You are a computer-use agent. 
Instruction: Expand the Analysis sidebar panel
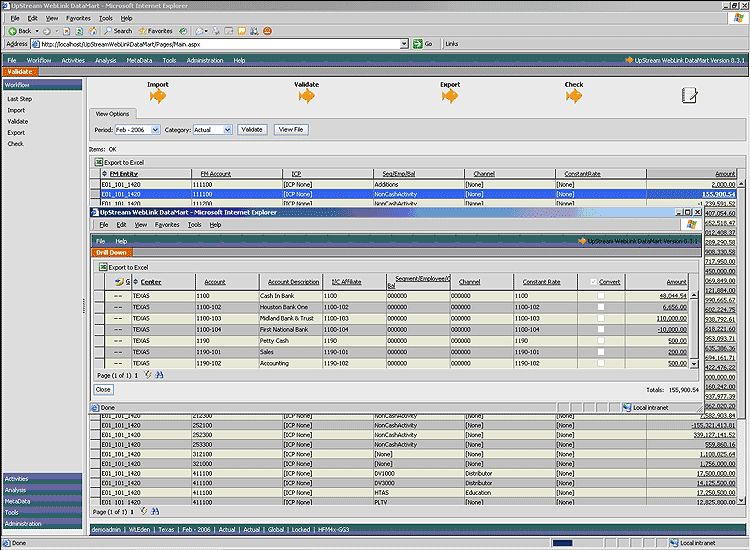(x=43, y=490)
